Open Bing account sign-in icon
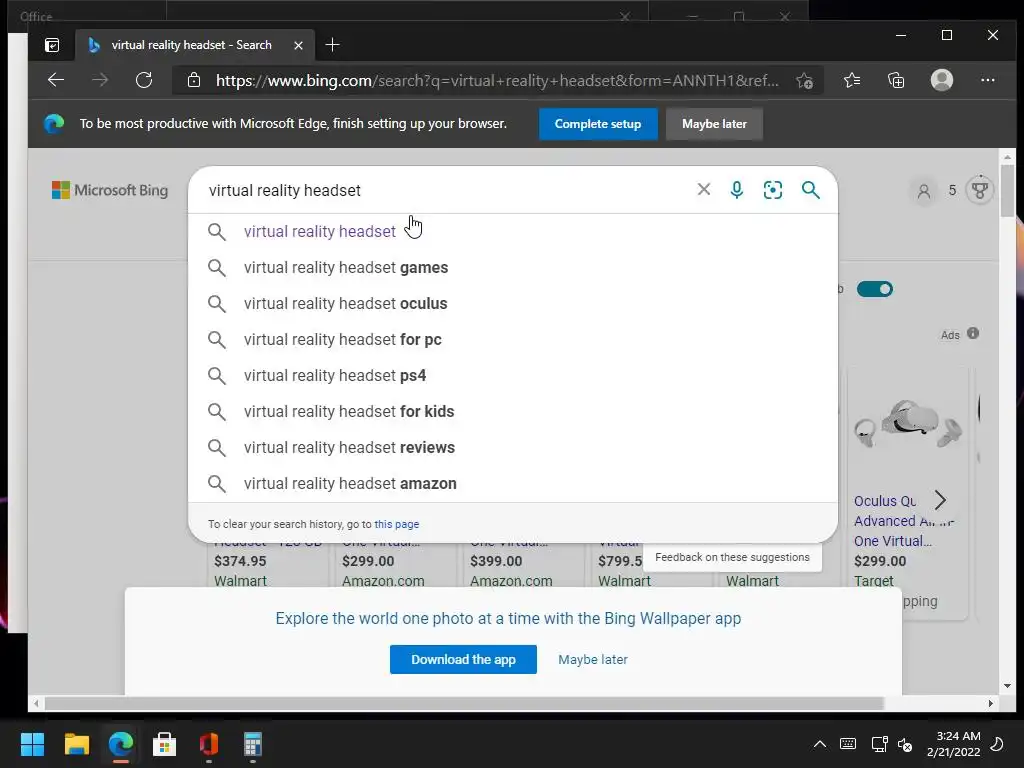Screen dimensions: 1024x768 pyautogui.click(x=923, y=191)
